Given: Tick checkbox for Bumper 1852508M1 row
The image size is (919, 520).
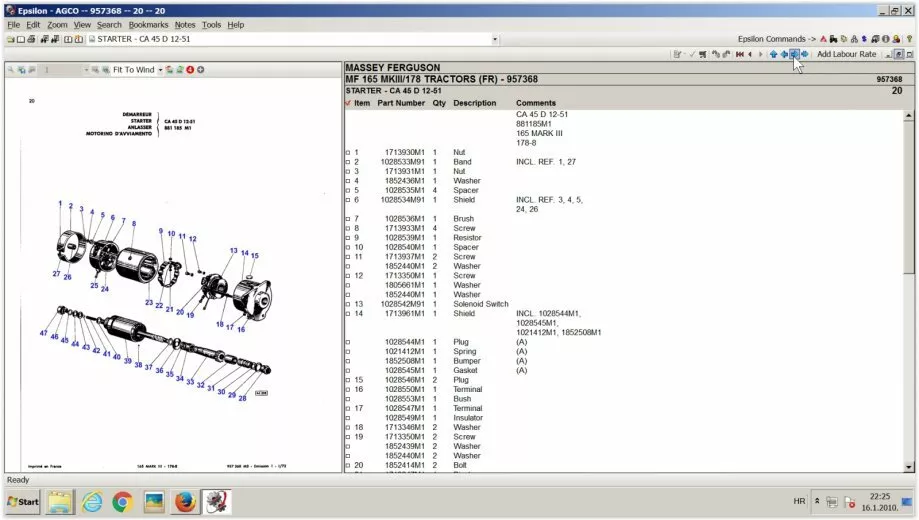Looking at the screenshot, I should click(x=348, y=361).
